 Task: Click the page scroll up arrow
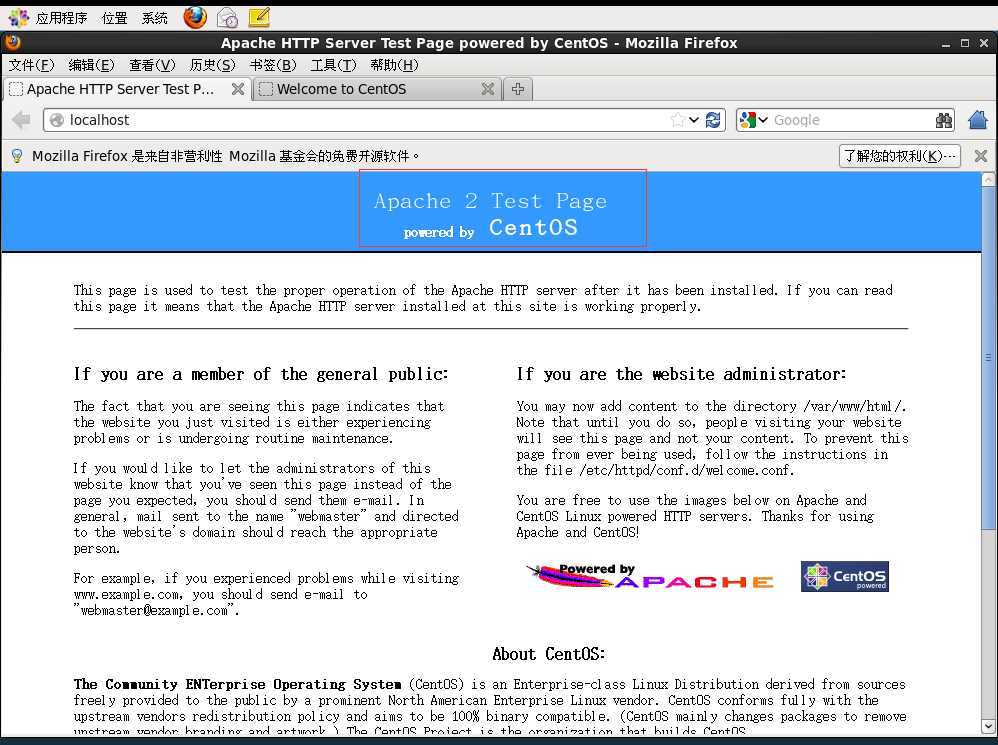point(988,179)
